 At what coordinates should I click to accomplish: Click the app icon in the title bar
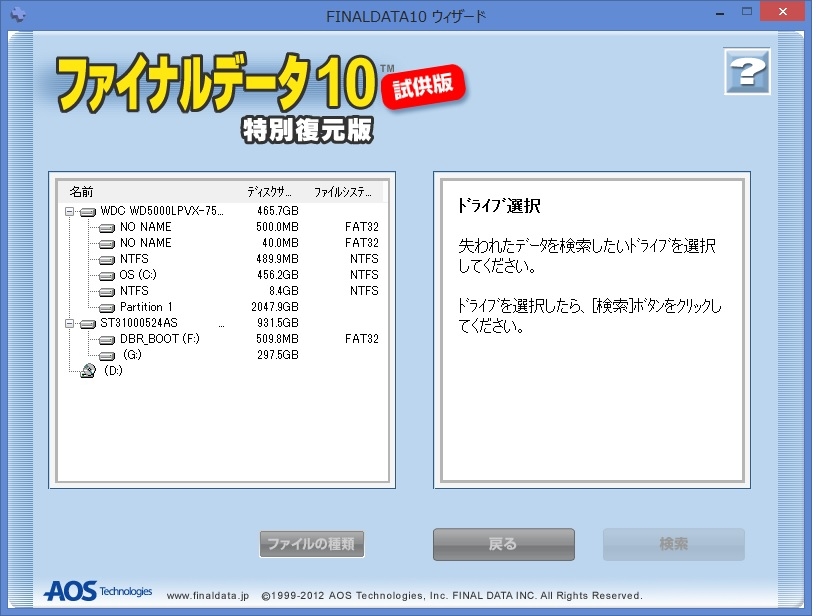(18, 14)
